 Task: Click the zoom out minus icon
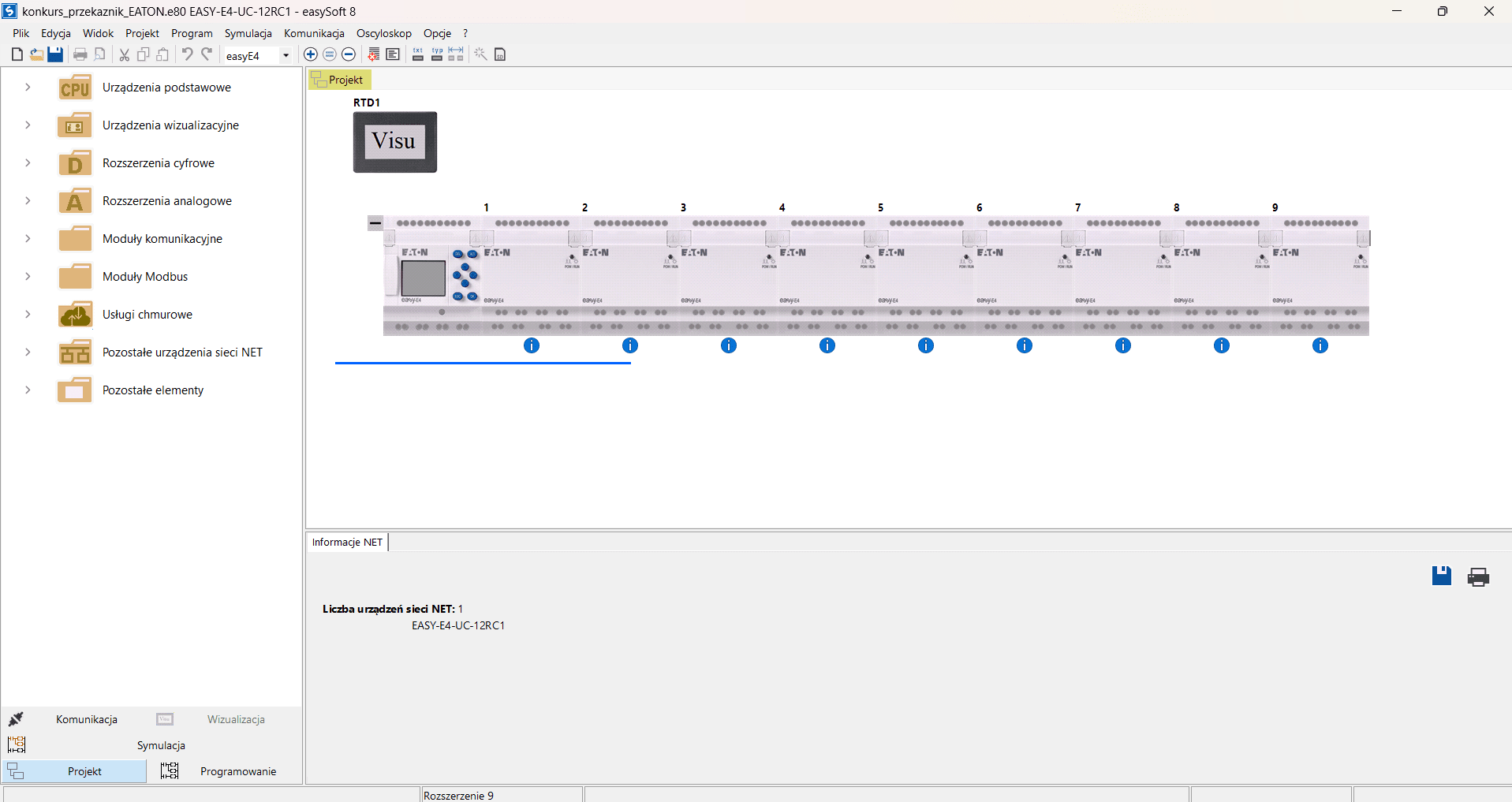coord(349,54)
